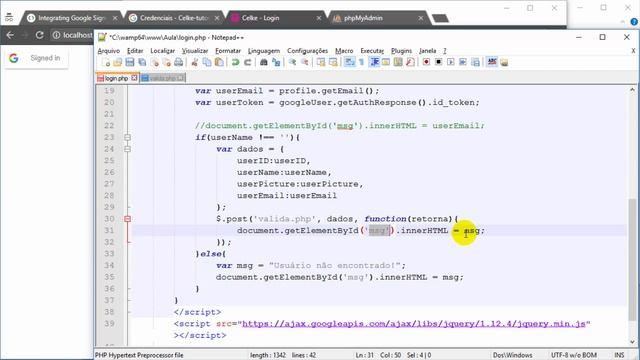This screenshot has width=640, height=360.
Task: Click the Paste toolbar icon
Action: pyautogui.click(x=219, y=62)
